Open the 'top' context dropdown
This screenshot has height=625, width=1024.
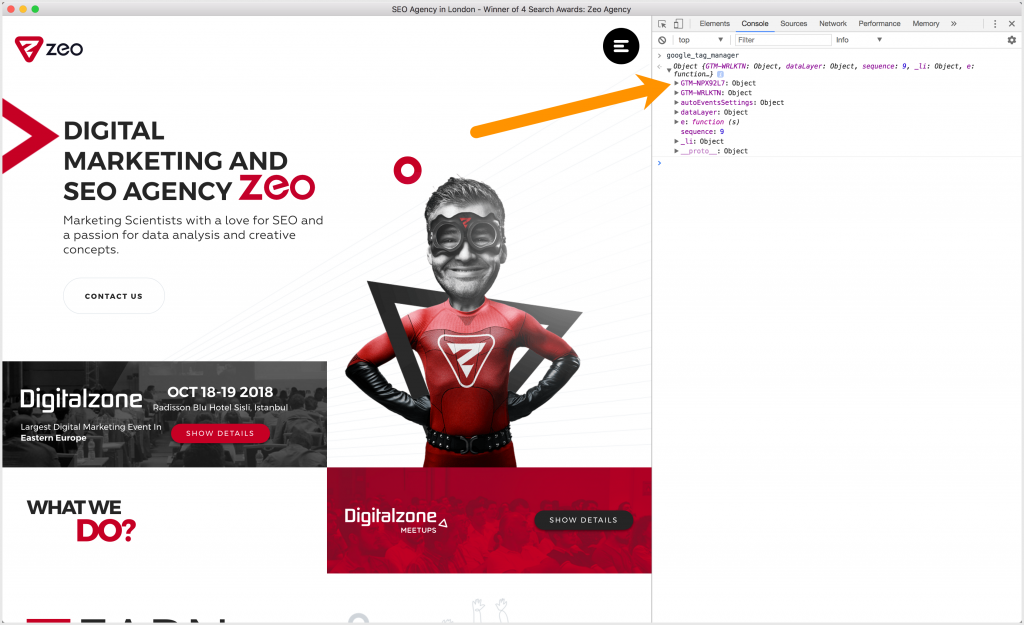(x=700, y=40)
